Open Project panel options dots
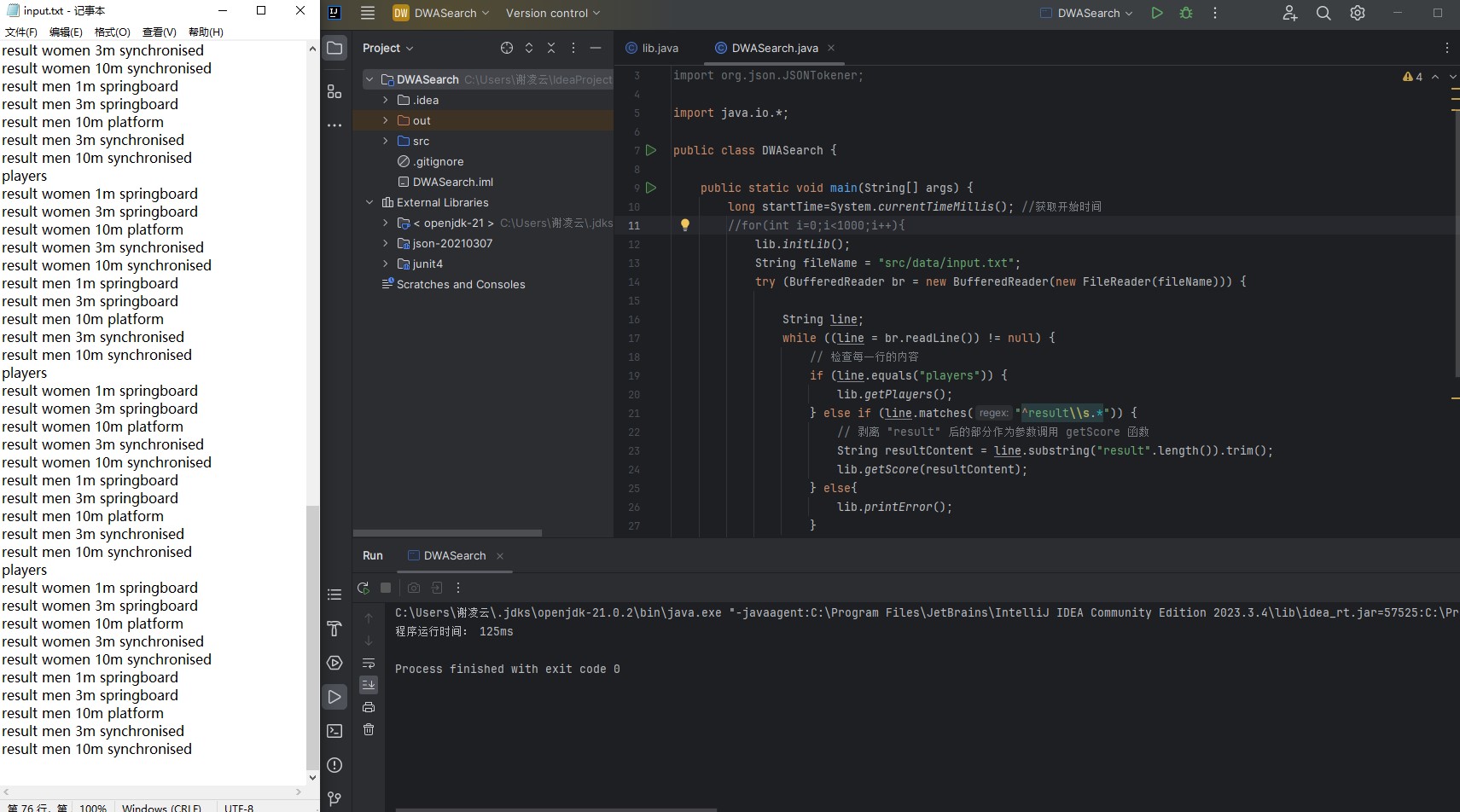 point(573,48)
